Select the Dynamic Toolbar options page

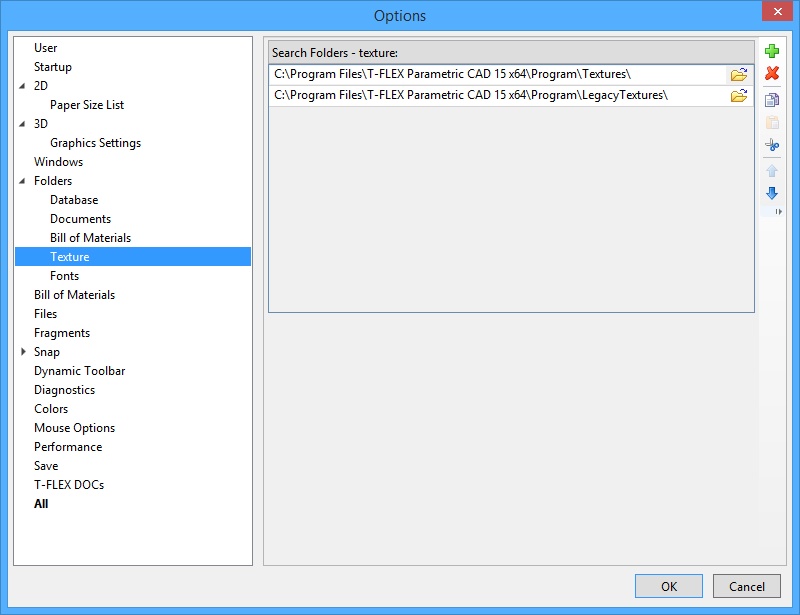pos(79,371)
